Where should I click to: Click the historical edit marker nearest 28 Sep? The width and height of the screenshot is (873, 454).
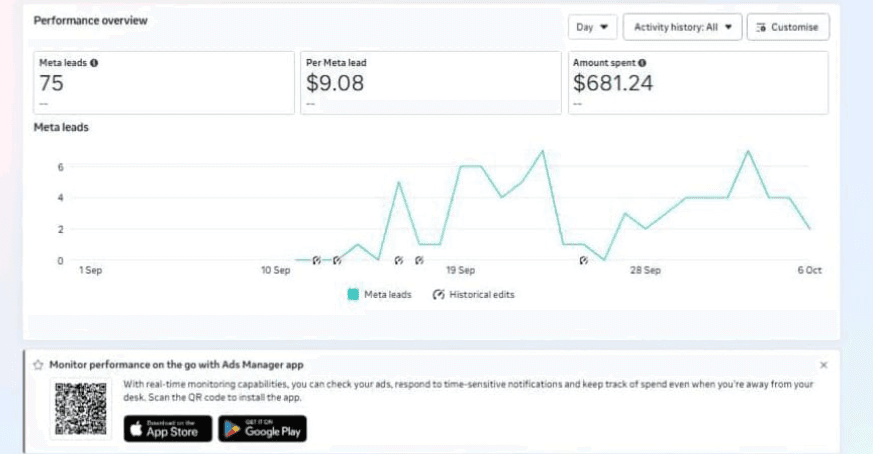[583, 260]
